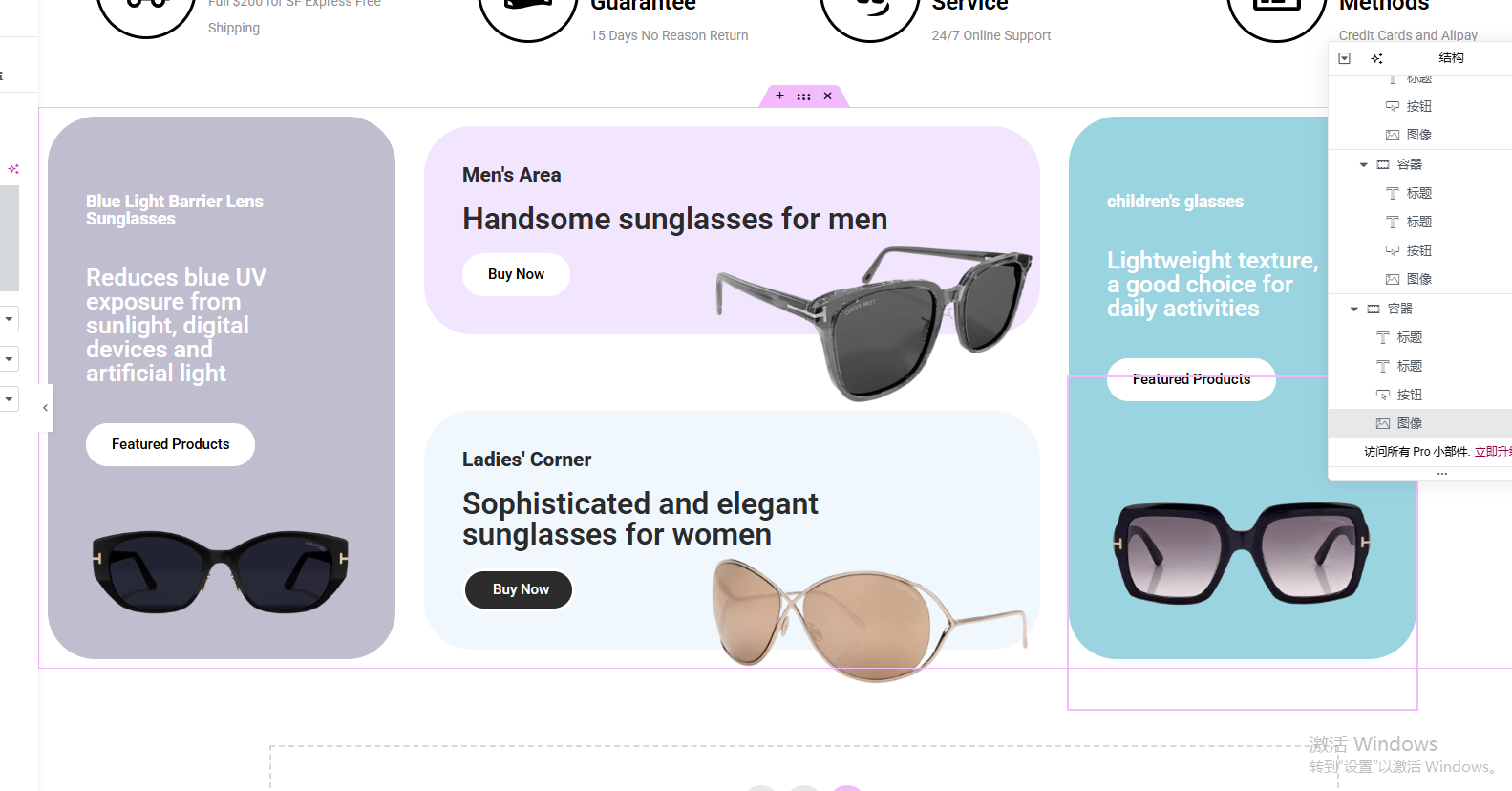
Task: Select the 'Handsome sunglasses for men' heading
Action: tap(674, 219)
